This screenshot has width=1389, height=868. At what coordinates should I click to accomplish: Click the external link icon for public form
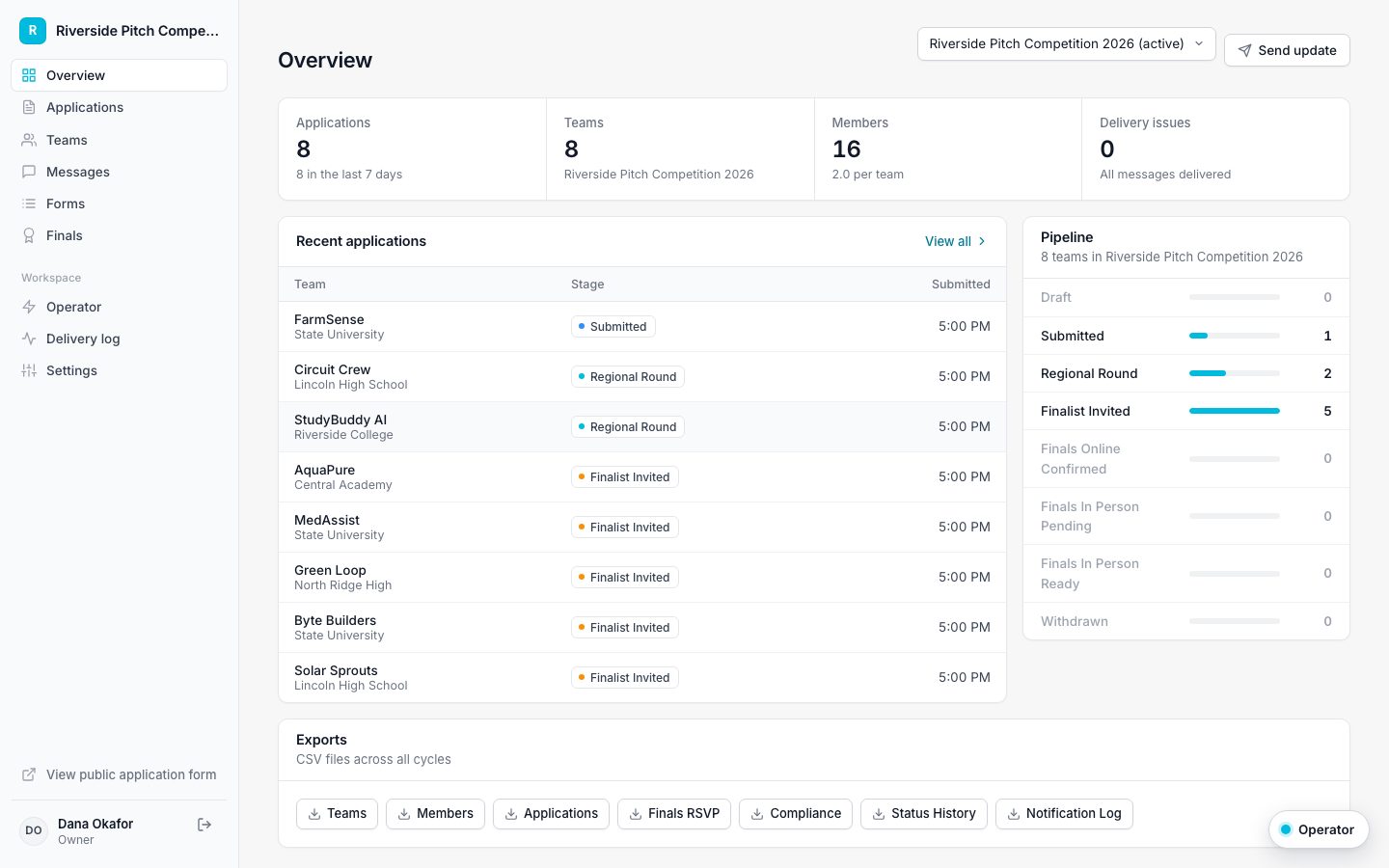(x=29, y=774)
